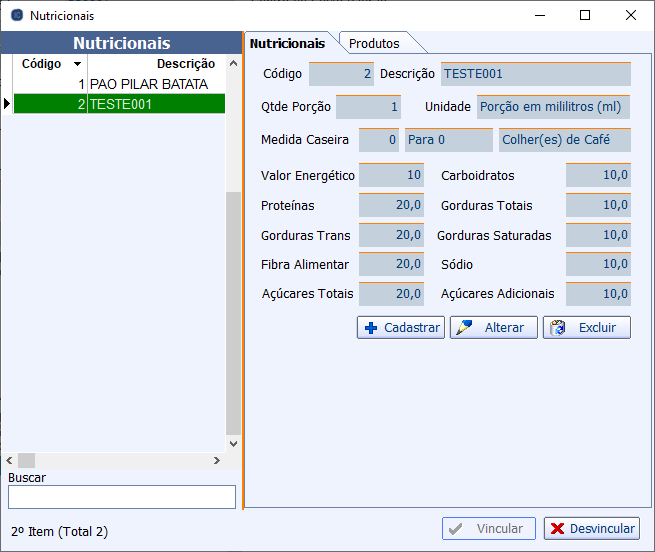This screenshot has width=655, height=552.
Task: Click the trash icon on Excluir button
Action: [558, 328]
